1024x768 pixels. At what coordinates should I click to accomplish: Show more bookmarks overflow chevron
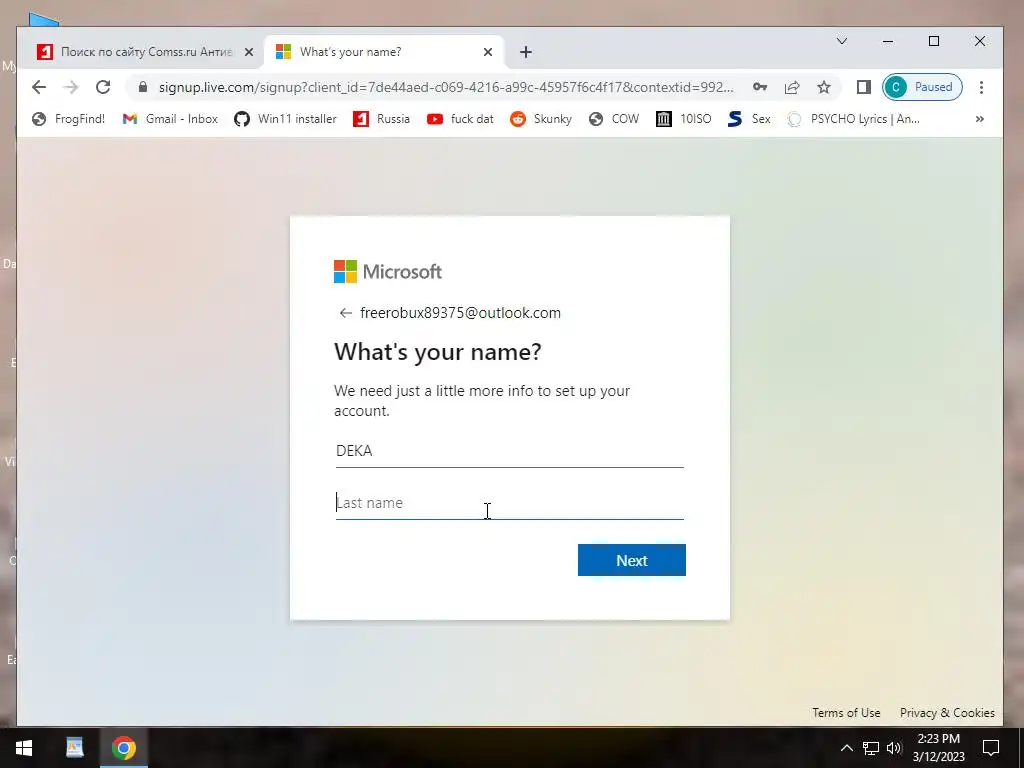(980, 119)
